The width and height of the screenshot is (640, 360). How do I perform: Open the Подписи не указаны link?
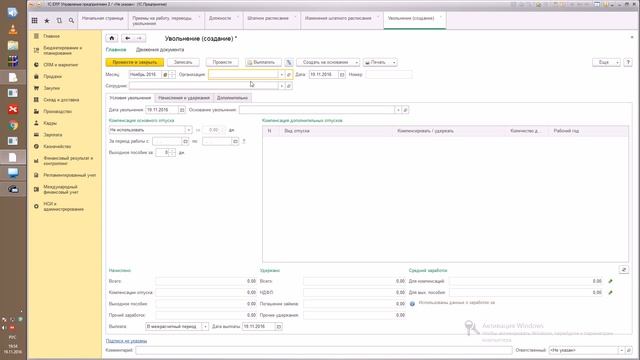pyautogui.click(x=126, y=341)
